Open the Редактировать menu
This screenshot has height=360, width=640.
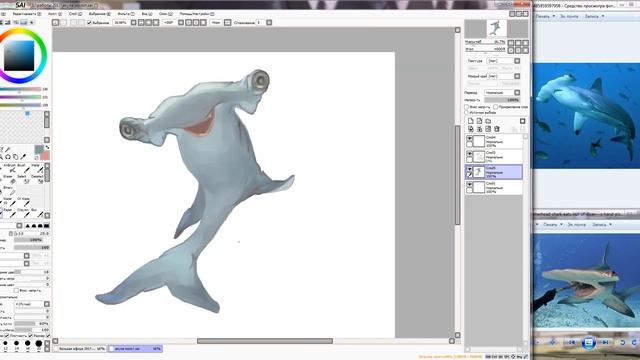[x=27, y=14]
